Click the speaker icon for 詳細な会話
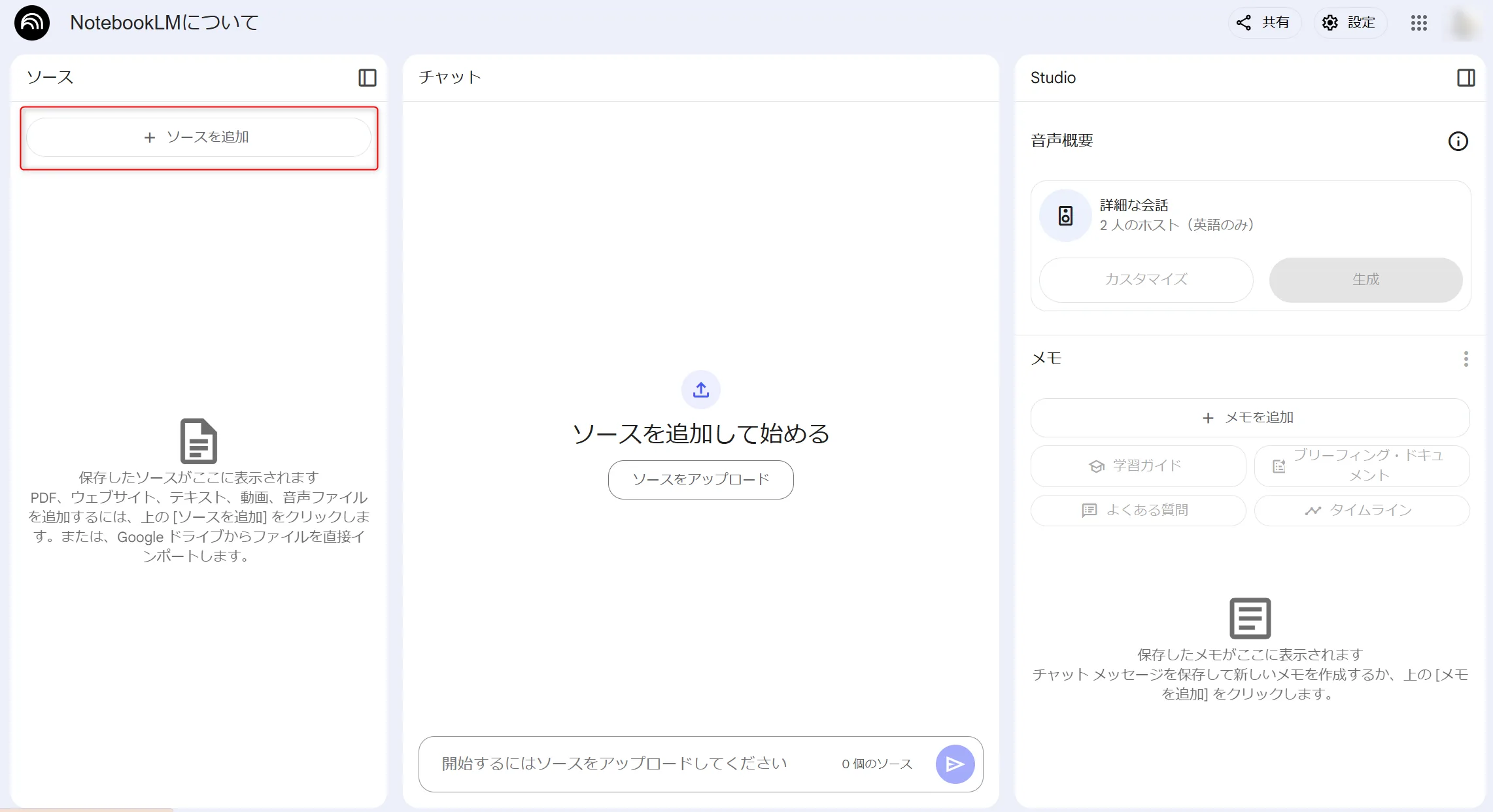1493x812 pixels. [x=1066, y=216]
